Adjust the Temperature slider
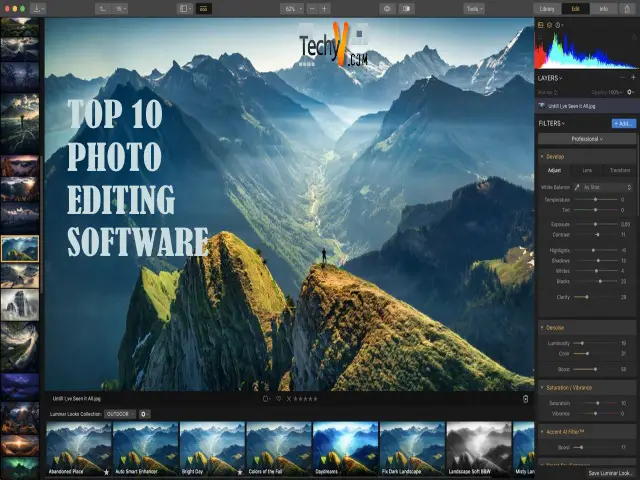This screenshot has width=640, height=480. (596, 200)
